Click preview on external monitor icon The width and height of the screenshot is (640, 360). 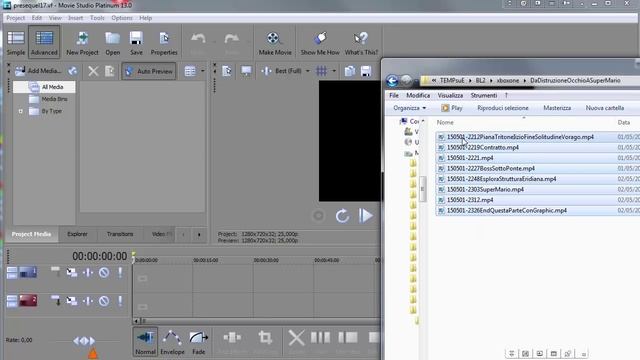246,71
